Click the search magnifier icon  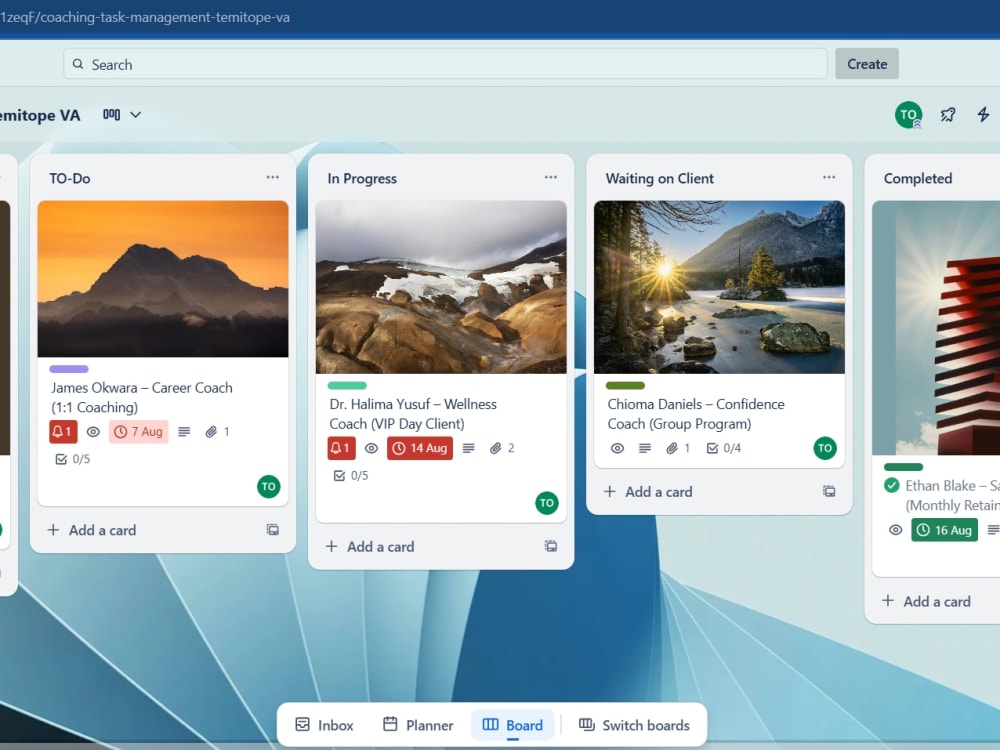coord(78,64)
